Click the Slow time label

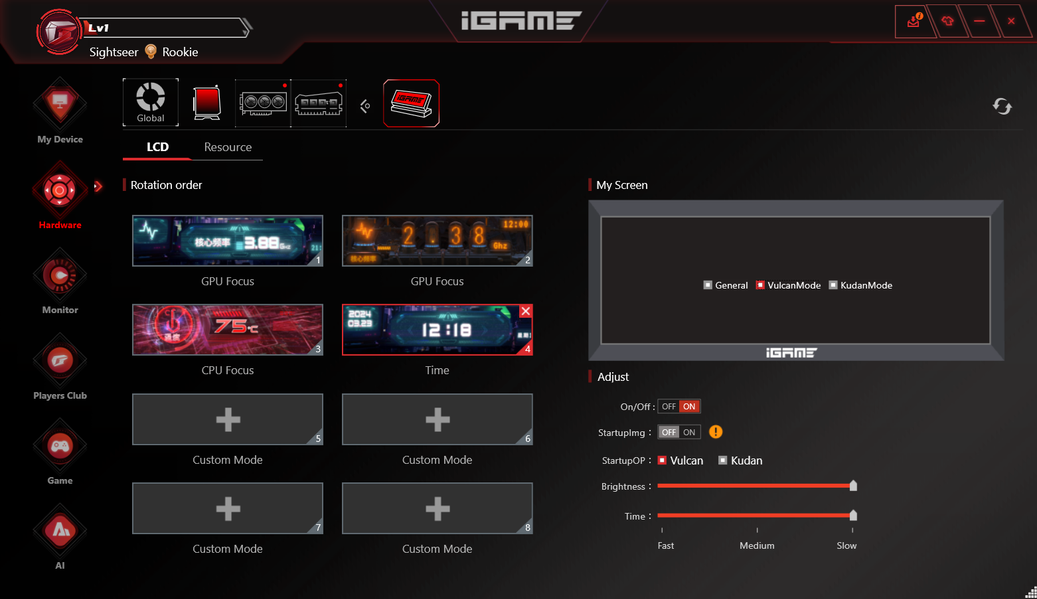pos(847,545)
